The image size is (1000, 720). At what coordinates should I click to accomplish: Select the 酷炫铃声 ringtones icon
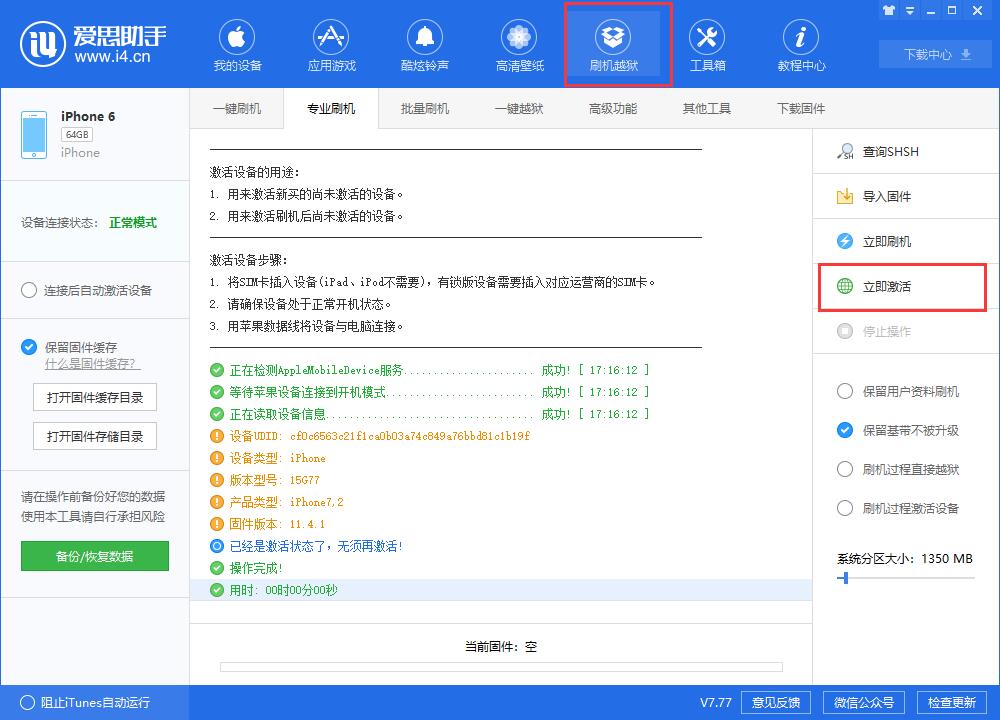pos(425,44)
